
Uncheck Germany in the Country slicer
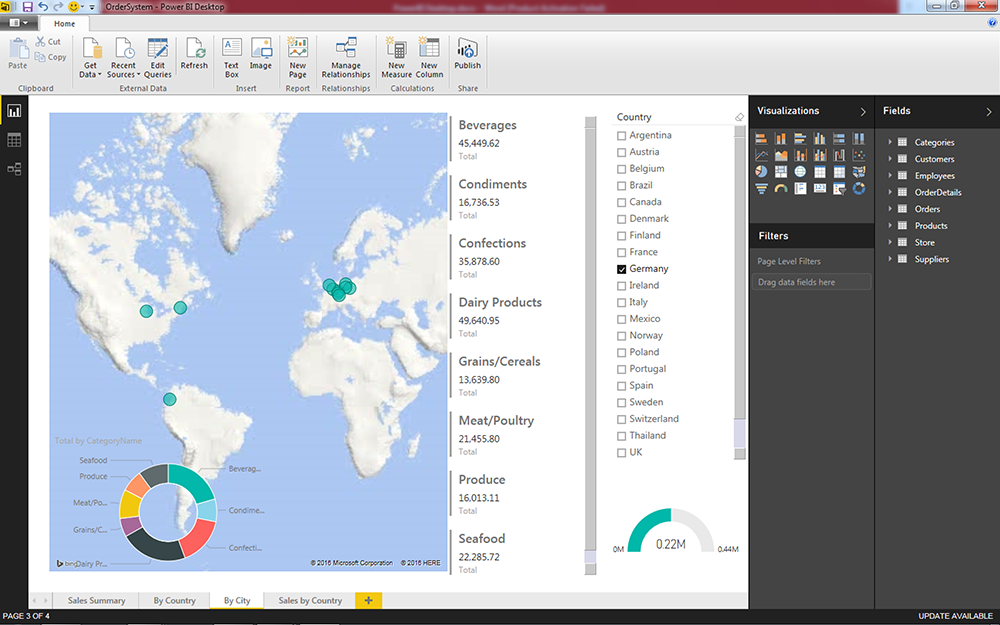(621, 269)
